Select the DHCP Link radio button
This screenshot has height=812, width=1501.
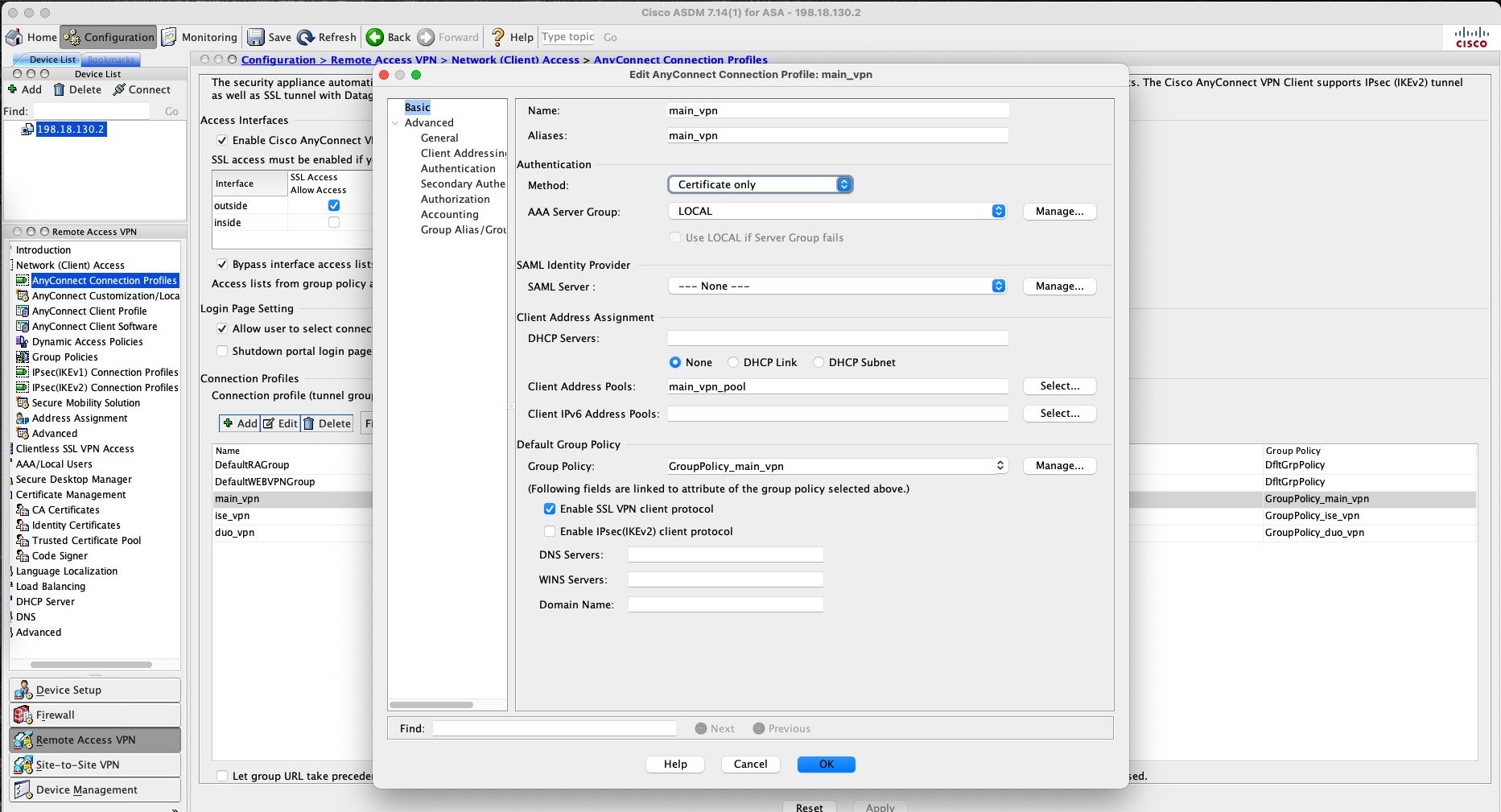coord(733,362)
